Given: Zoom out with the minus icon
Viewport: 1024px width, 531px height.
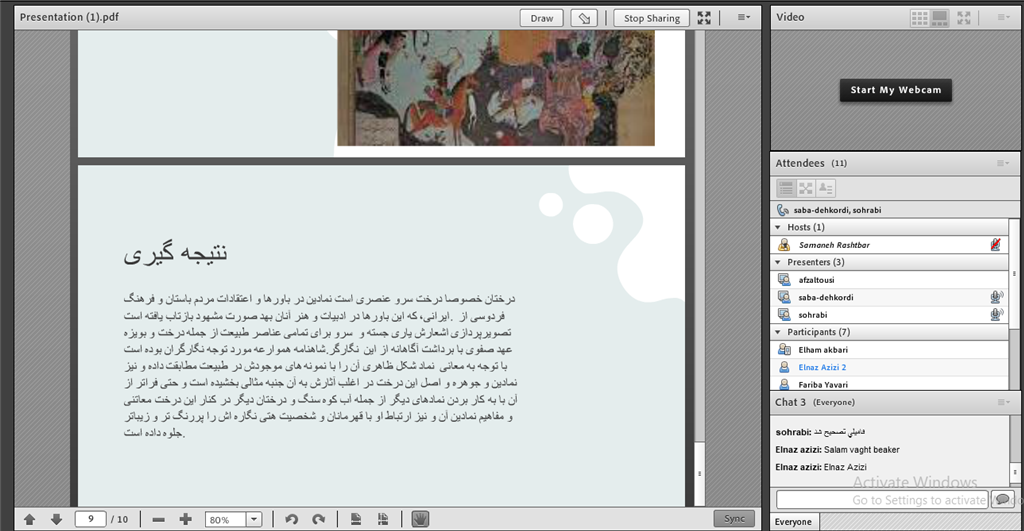Looking at the screenshot, I should (158, 519).
